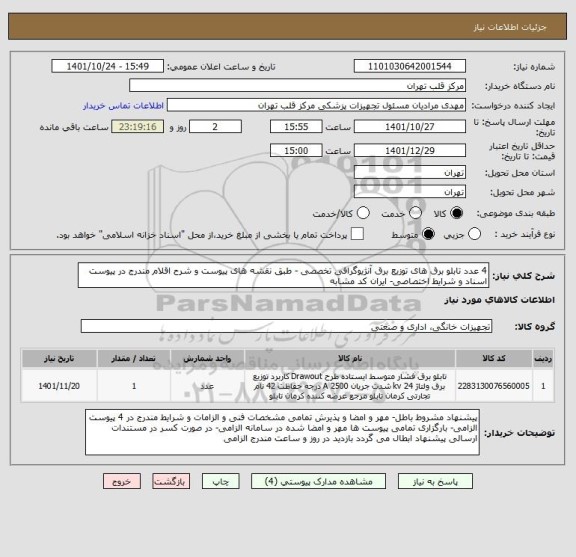Click the validity time field 15:00
This screenshot has width=576, height=557.
296,151
